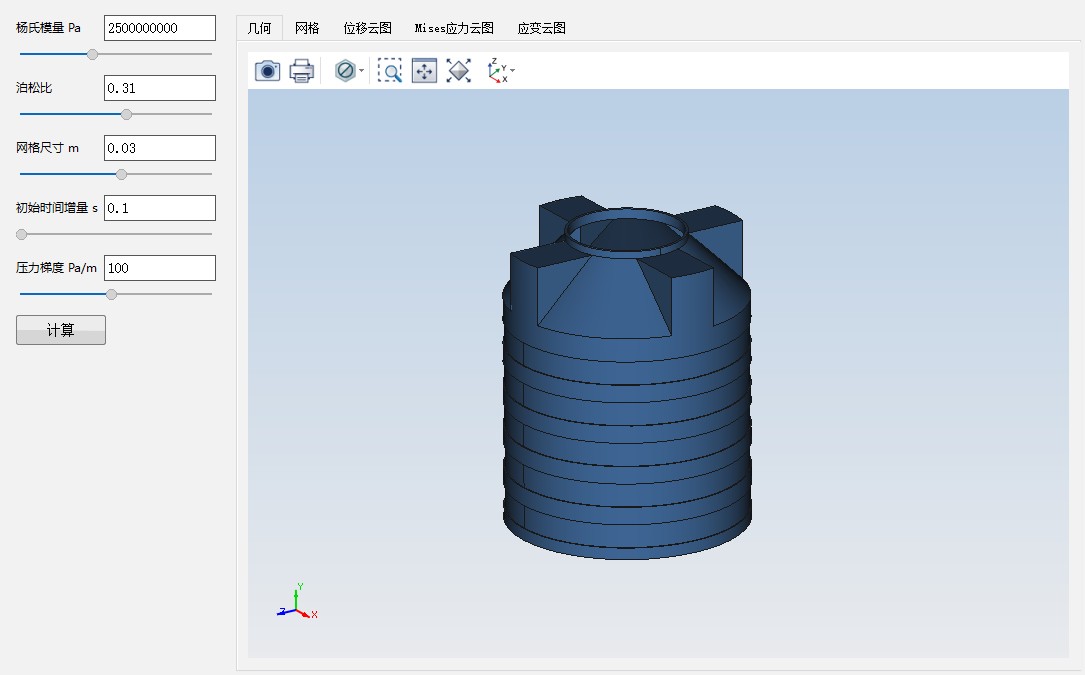Click the 初始时间增量 s label
Image resolution: width=1085 pixels, height=675 pixels.
click(57, 208)
